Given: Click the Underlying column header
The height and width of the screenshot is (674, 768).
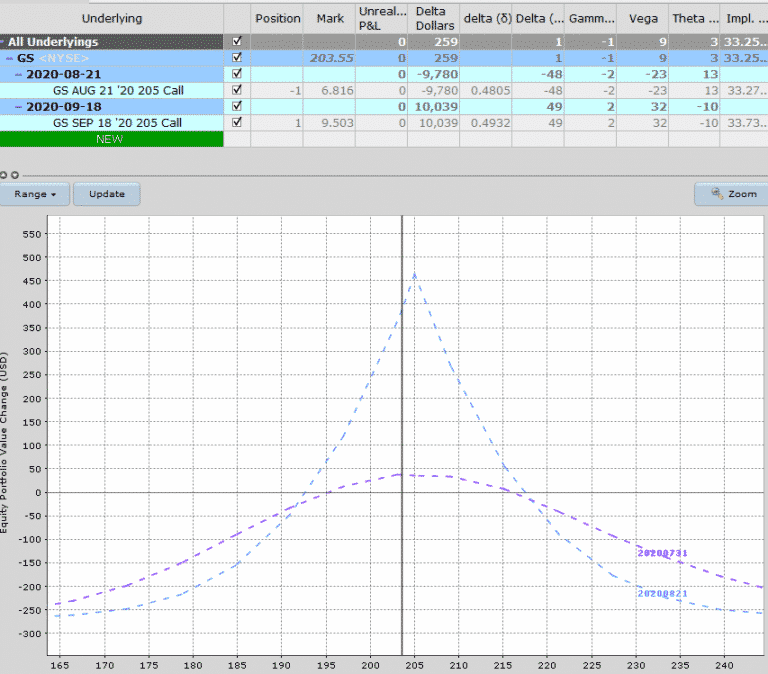Looking at the screenshot, I should coord(111,18).
